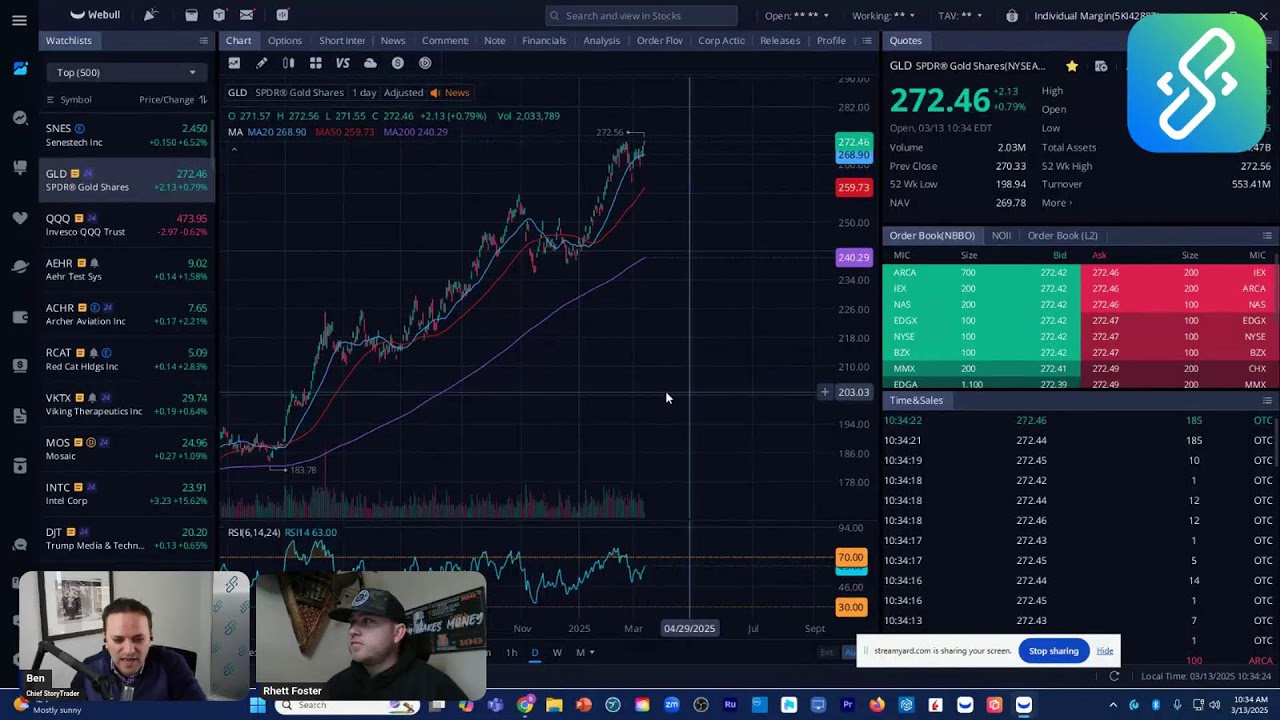
Task: Open the Watchlists panel menu icon
Action: tap(203, 41)
